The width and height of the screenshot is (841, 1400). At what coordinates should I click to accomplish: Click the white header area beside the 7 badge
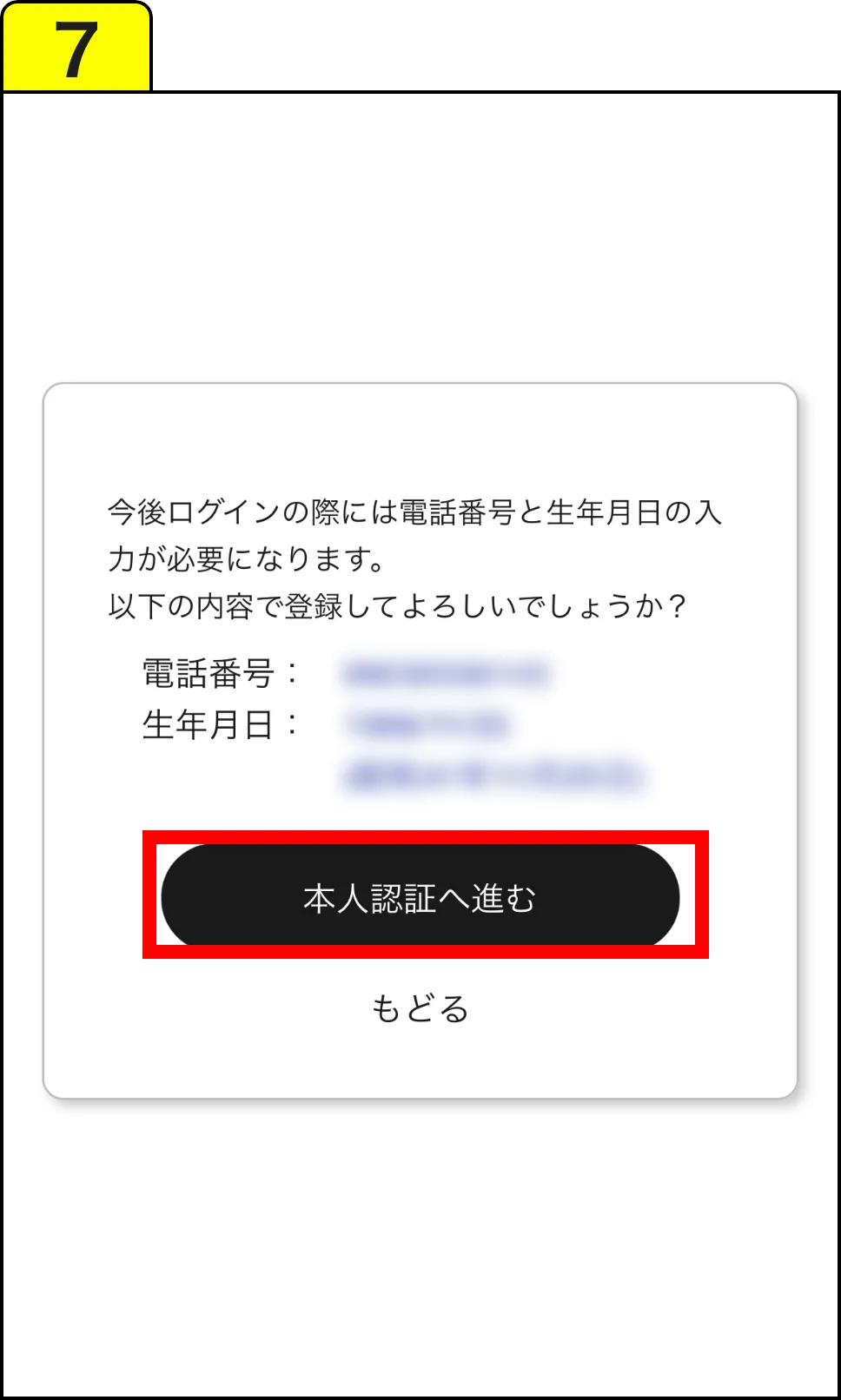[495, 45]
